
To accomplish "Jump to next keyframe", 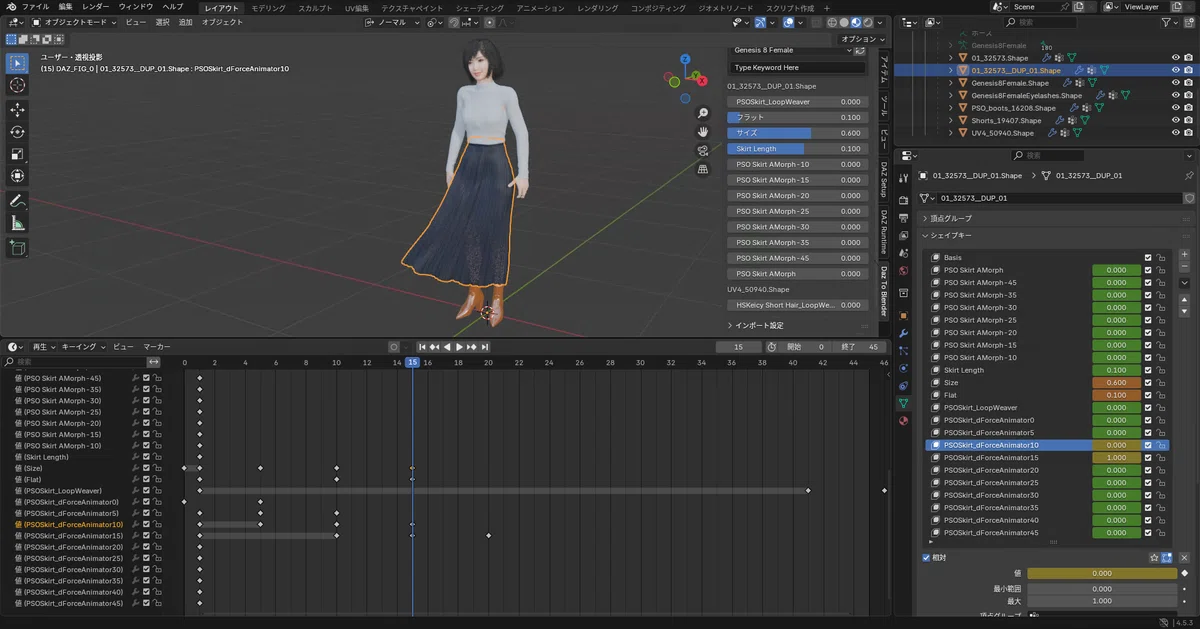I will pyautogui.click(x=471, y=346).
